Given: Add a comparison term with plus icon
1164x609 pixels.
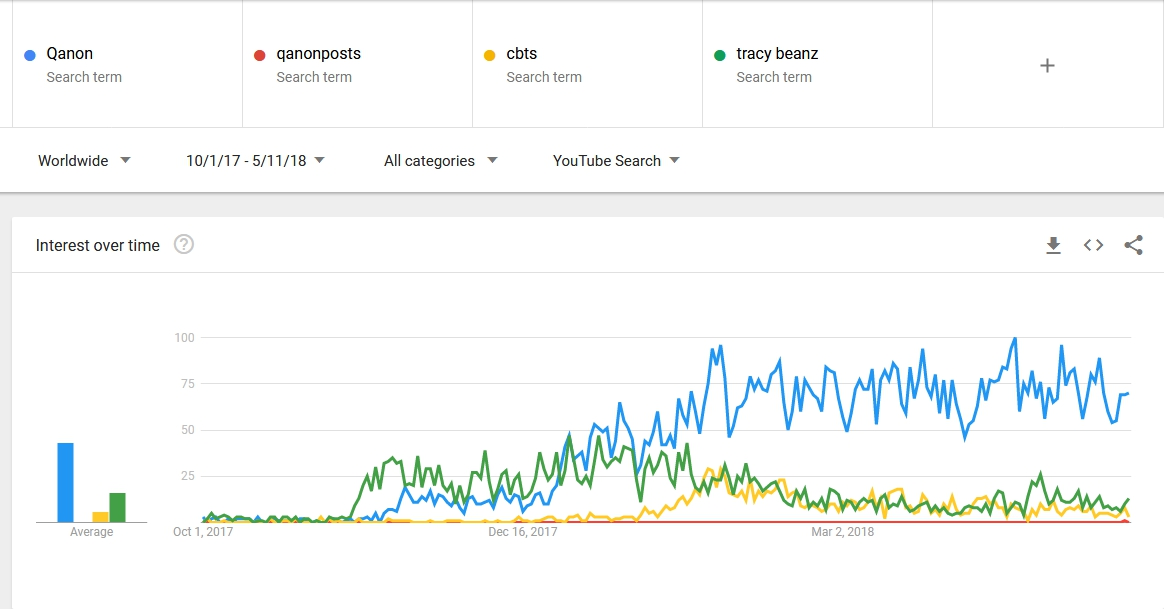Looking at the screenshot, I should 1047,66.
